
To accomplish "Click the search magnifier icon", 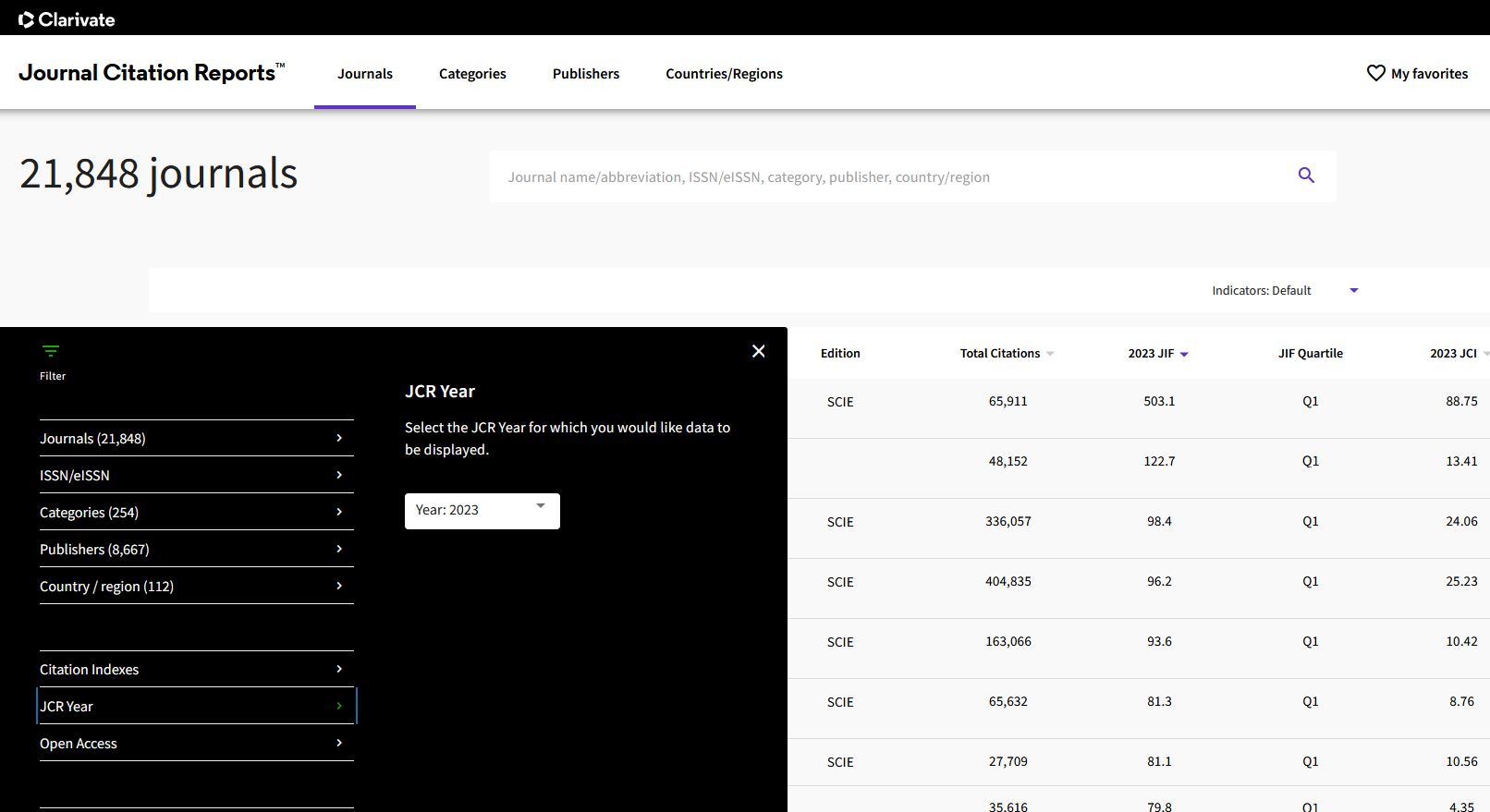I will tap(1306, 176).
